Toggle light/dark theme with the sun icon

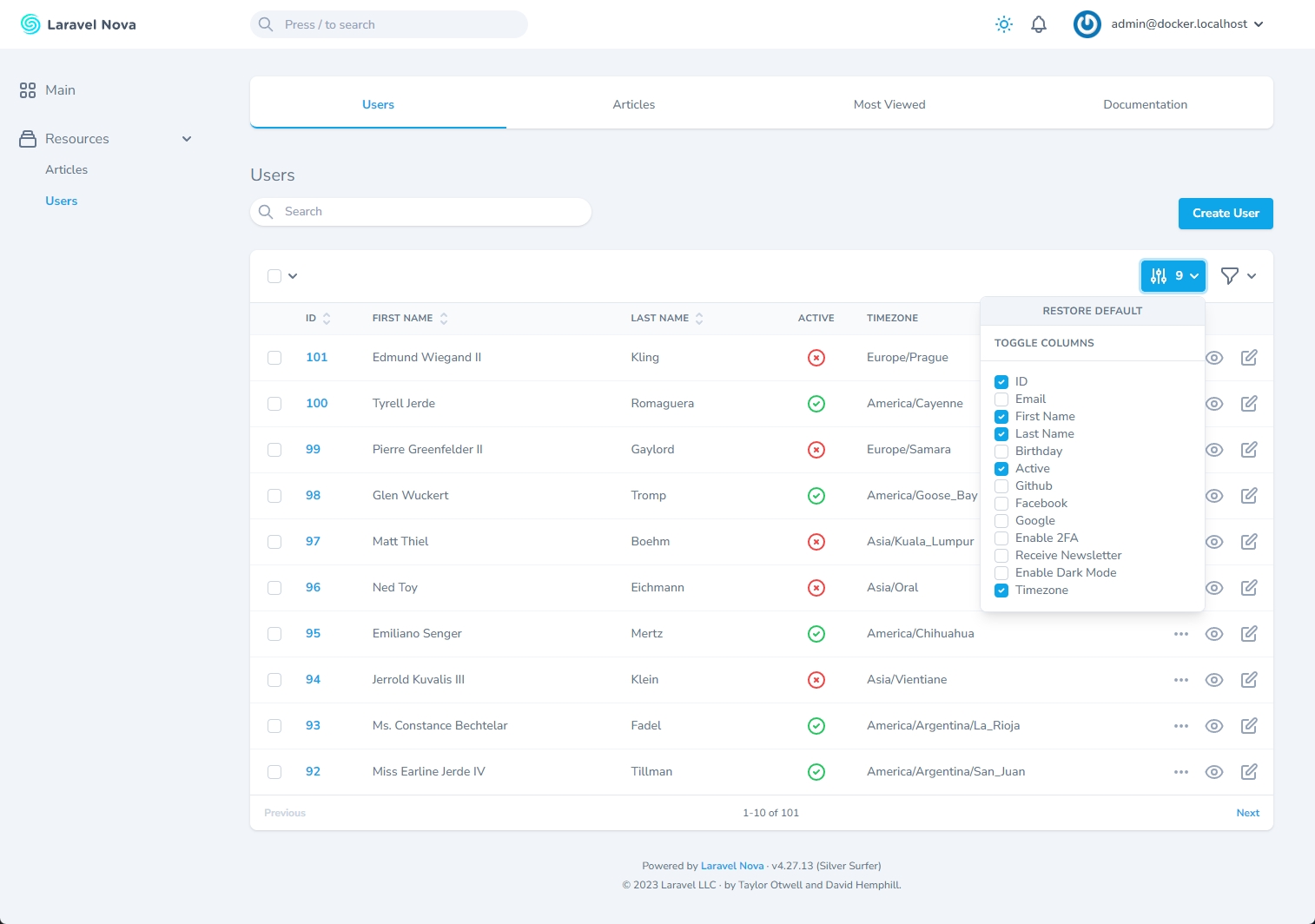1003,24
